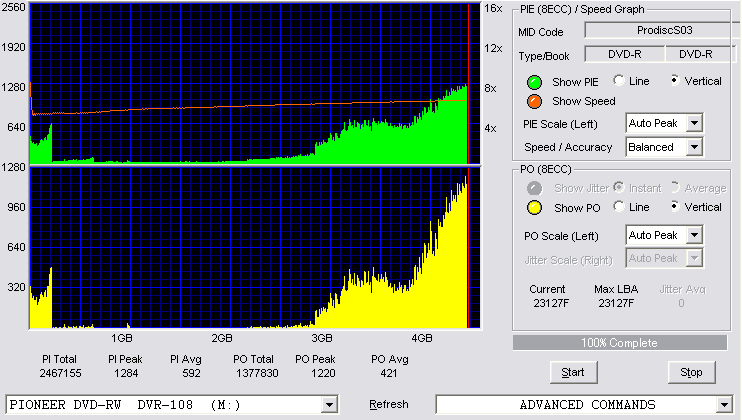This screenshot has width=742, height=420.
Task: Click the 16x speed axis label
Action: (x=493, y=9)
